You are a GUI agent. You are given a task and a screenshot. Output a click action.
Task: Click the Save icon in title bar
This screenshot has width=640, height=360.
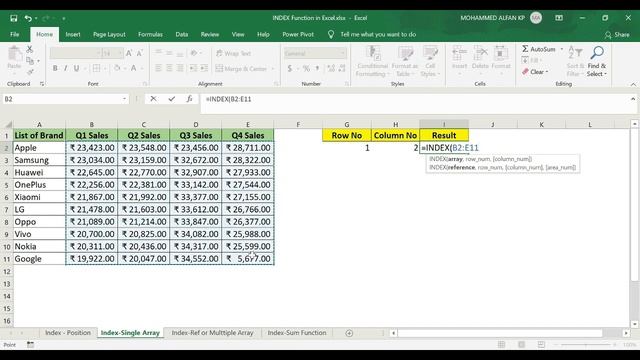click(14, 18)
